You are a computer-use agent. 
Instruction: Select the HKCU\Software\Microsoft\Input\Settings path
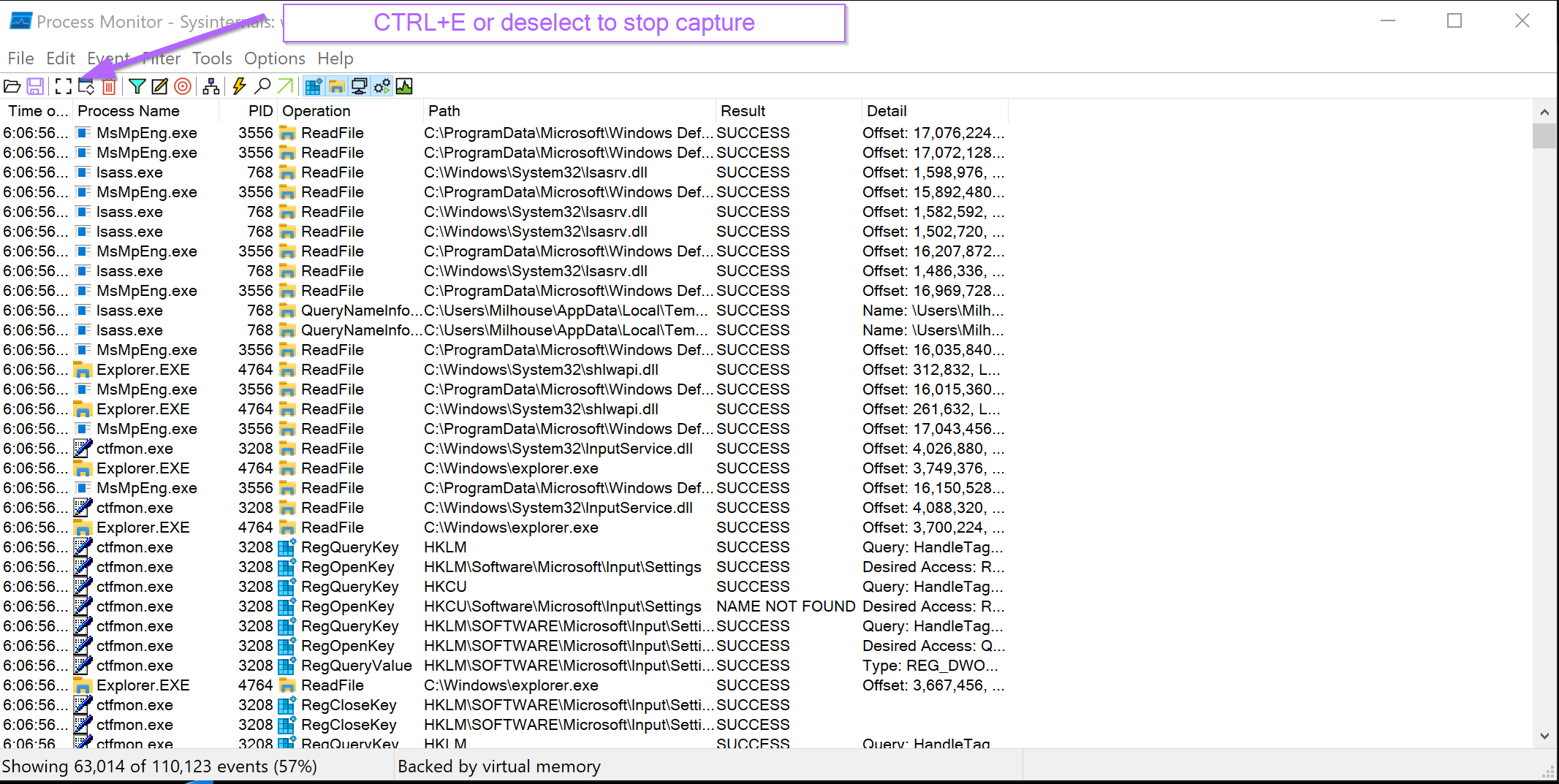[x=563, y=606]
